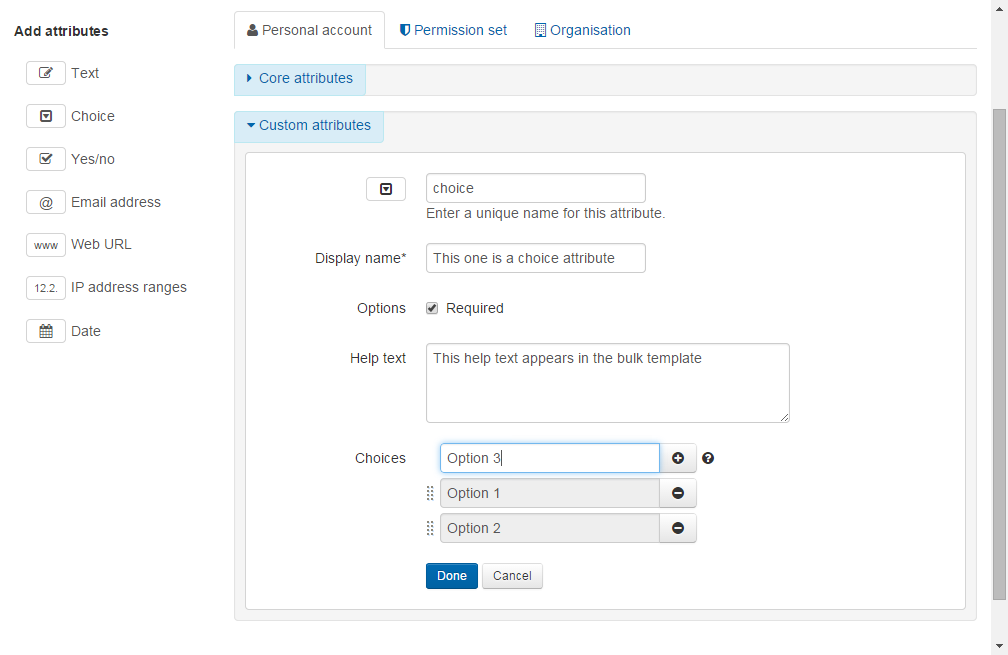
Task: Click the Web URL attribute icon
Action: tap(45, 244)
